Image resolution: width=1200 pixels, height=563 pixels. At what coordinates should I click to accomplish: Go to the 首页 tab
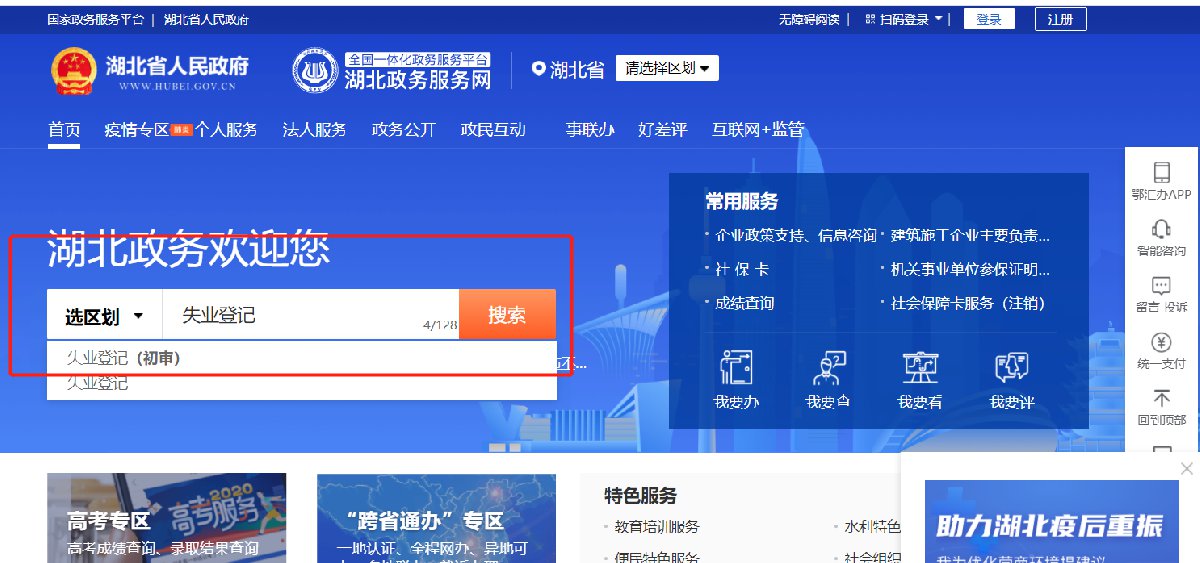(x=64, y=129)
